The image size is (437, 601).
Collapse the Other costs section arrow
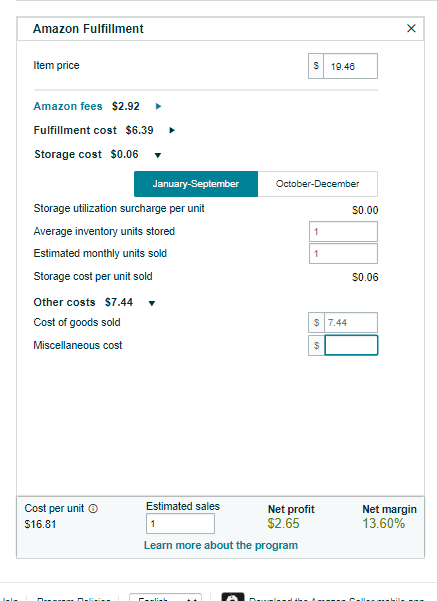coord(152,303)
